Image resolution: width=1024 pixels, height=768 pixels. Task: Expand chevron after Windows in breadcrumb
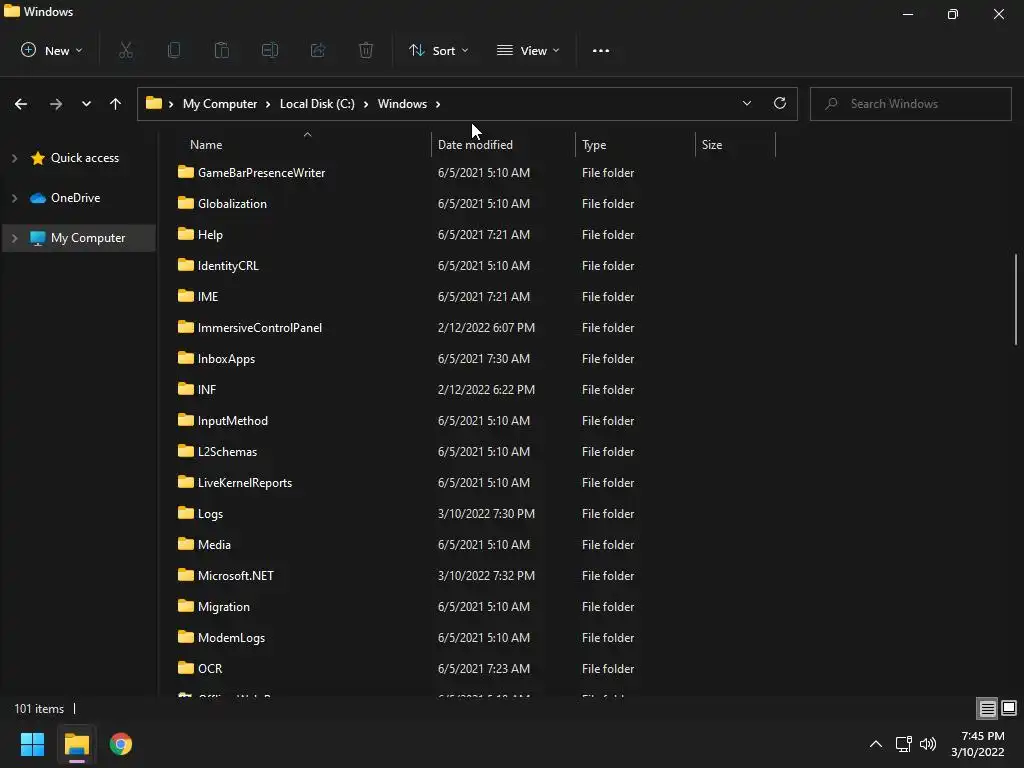(x=438, y=104)
